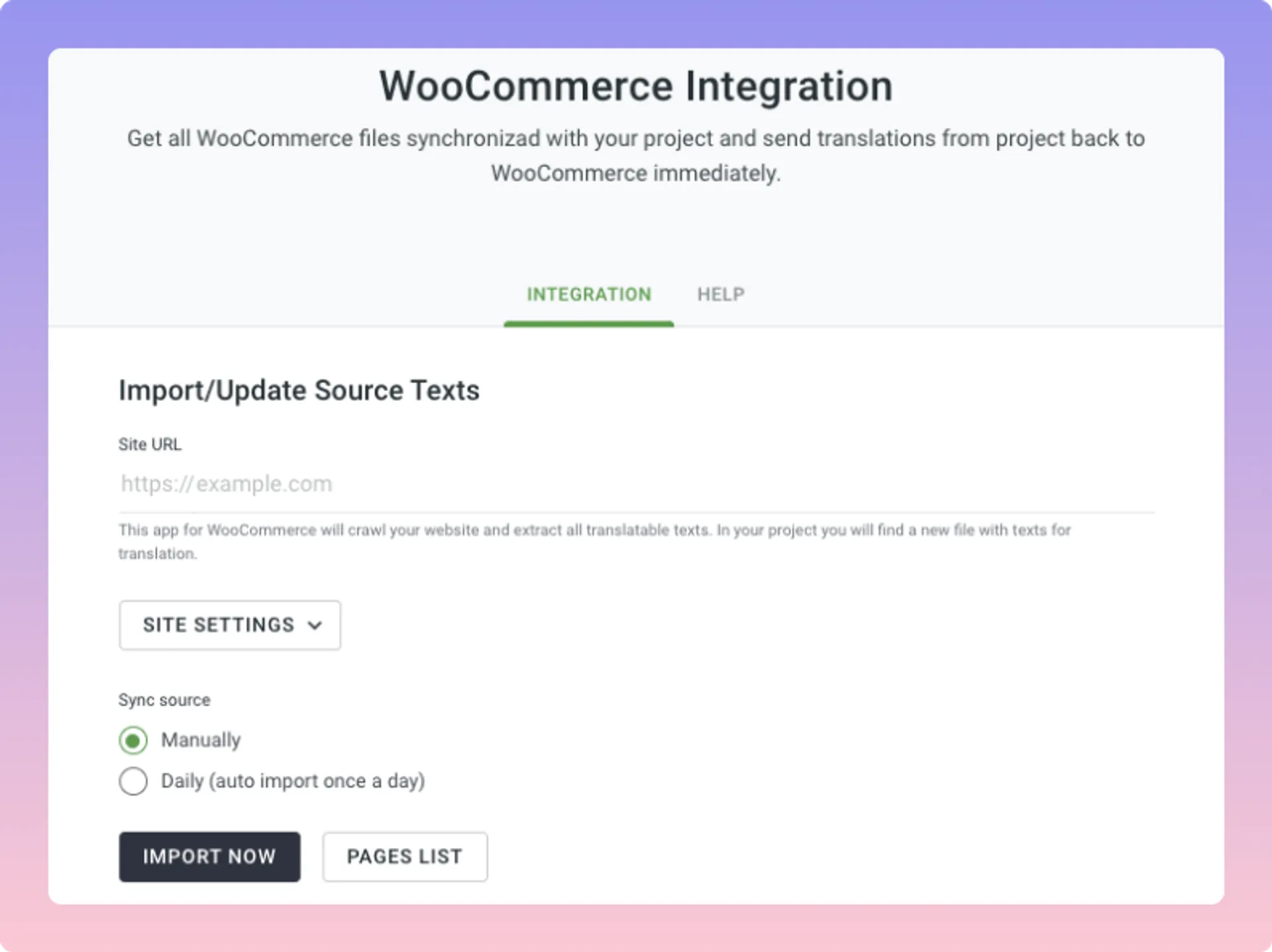Image resolution: width=1272 pixels, height=952 pixels.
Task: Click the crawl website description text
Action: 594,542
